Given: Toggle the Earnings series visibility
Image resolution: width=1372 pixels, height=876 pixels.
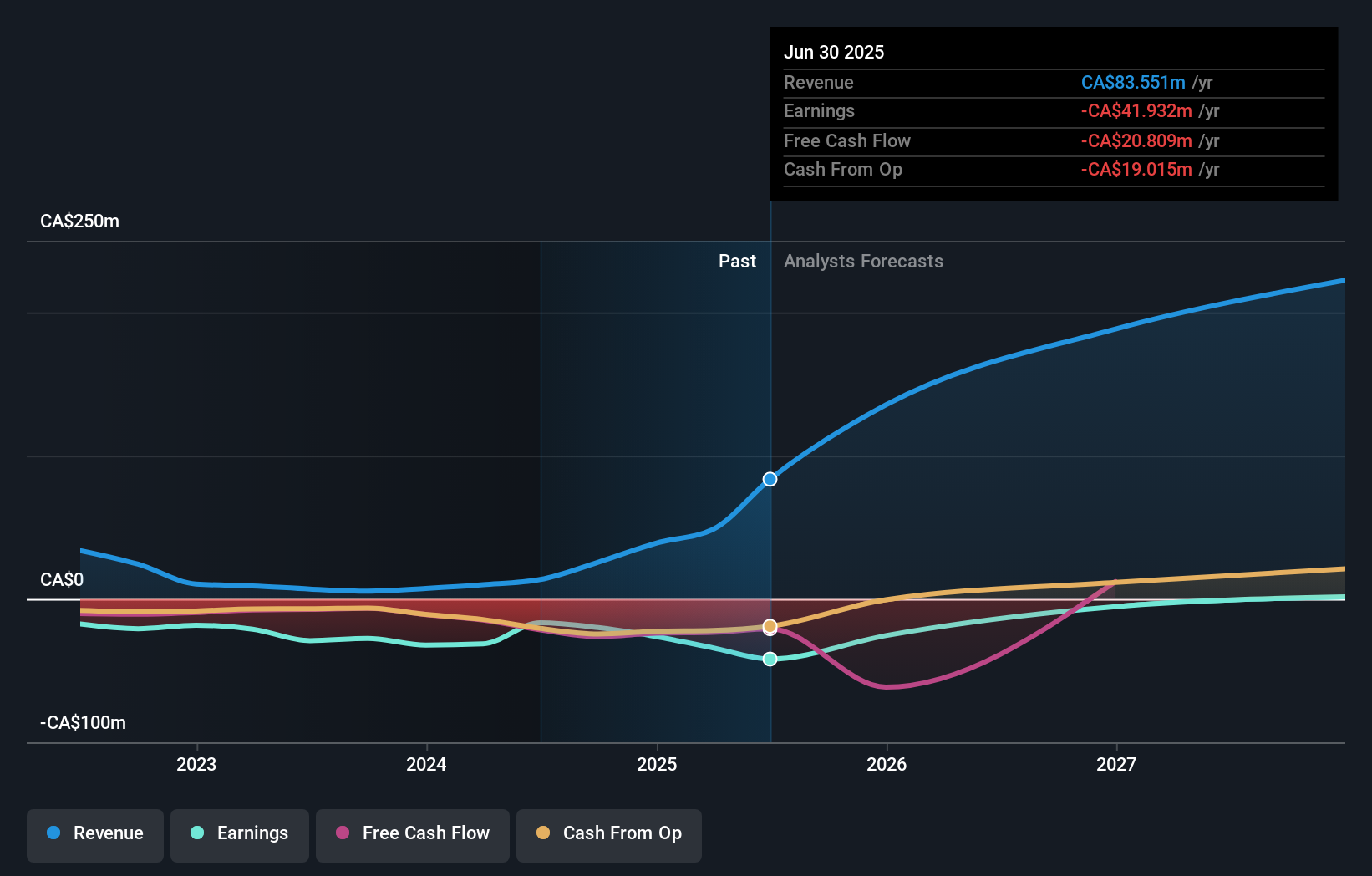Looking at the screenshot, I should coord(240,833).
